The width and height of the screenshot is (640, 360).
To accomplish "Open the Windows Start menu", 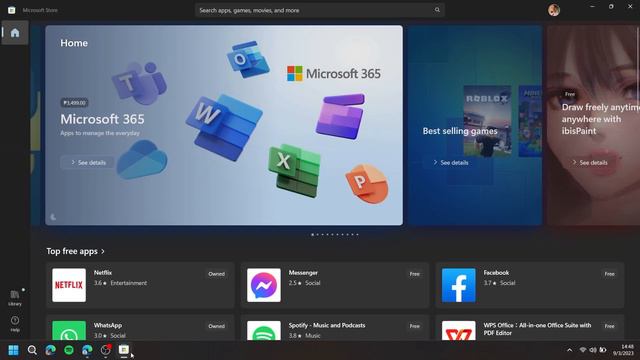I will 13,350.
